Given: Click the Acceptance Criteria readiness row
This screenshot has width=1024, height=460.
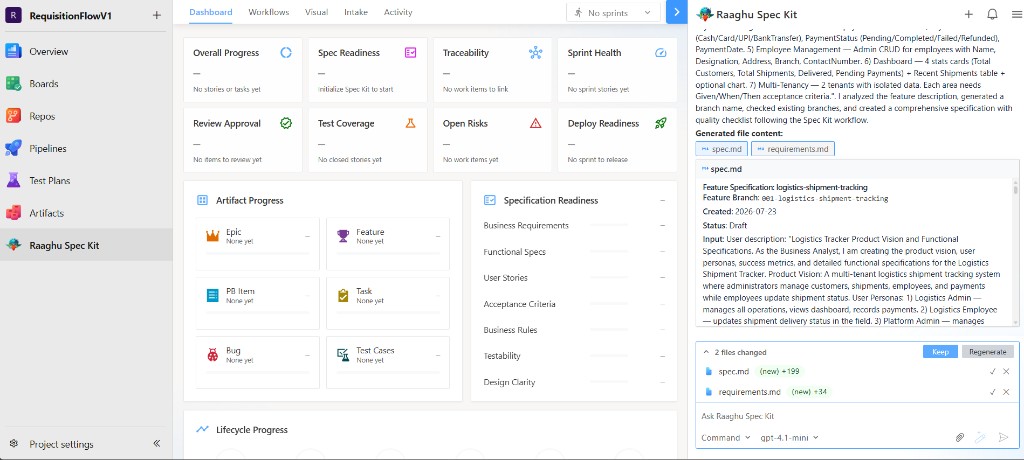Looking at the screenshot, I should tap(574, 304).
